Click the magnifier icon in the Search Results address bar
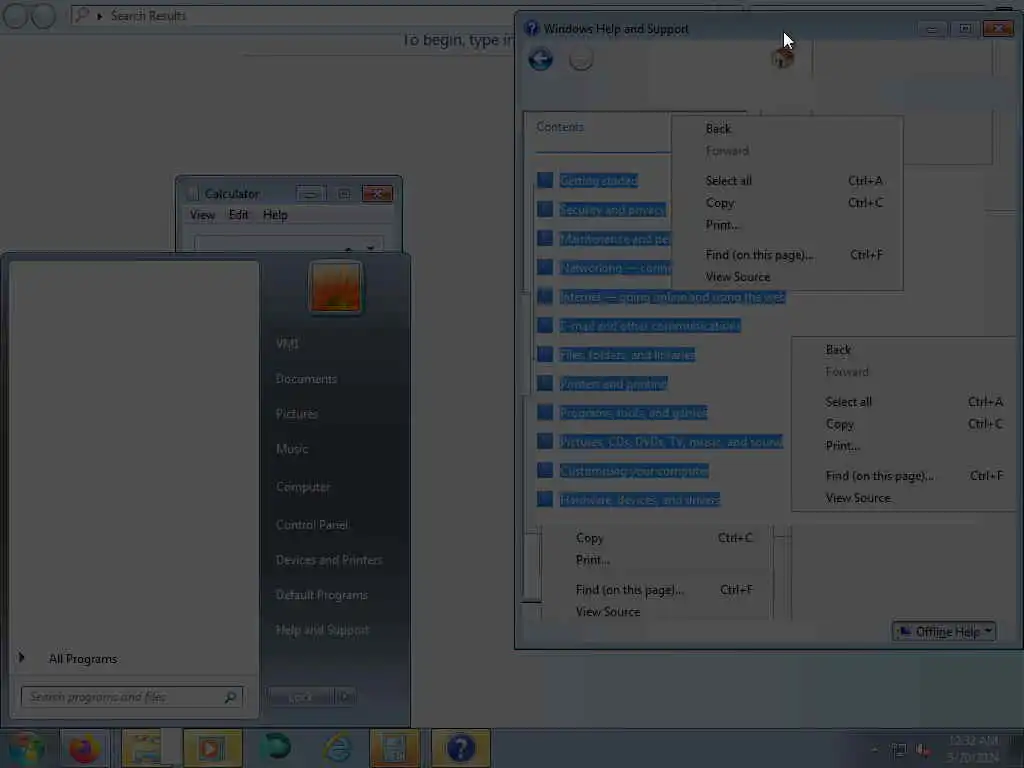The image size is (1024, 768). [x=82, y=14]
